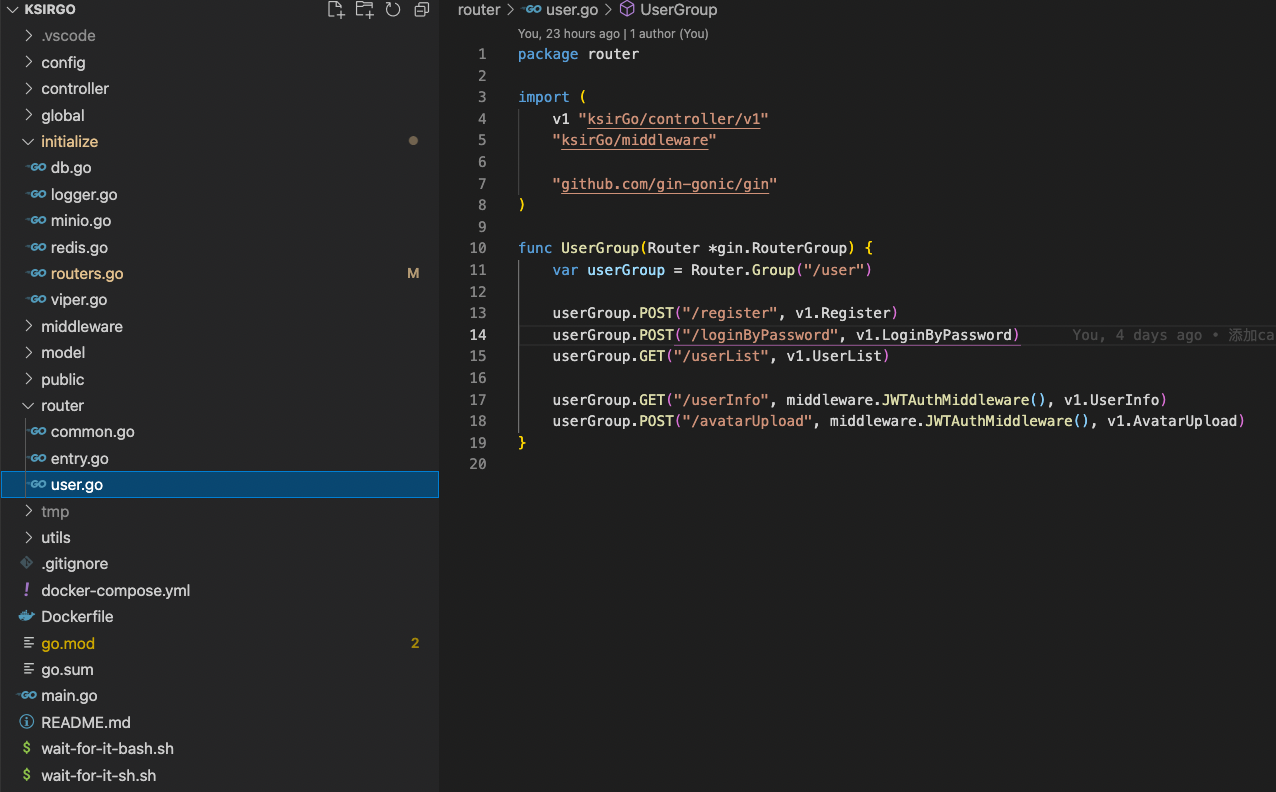Viewport: 1276px width, 792px height.
Task: Click the user.go breadcrumb segment
Action: [x=572, y=9]
